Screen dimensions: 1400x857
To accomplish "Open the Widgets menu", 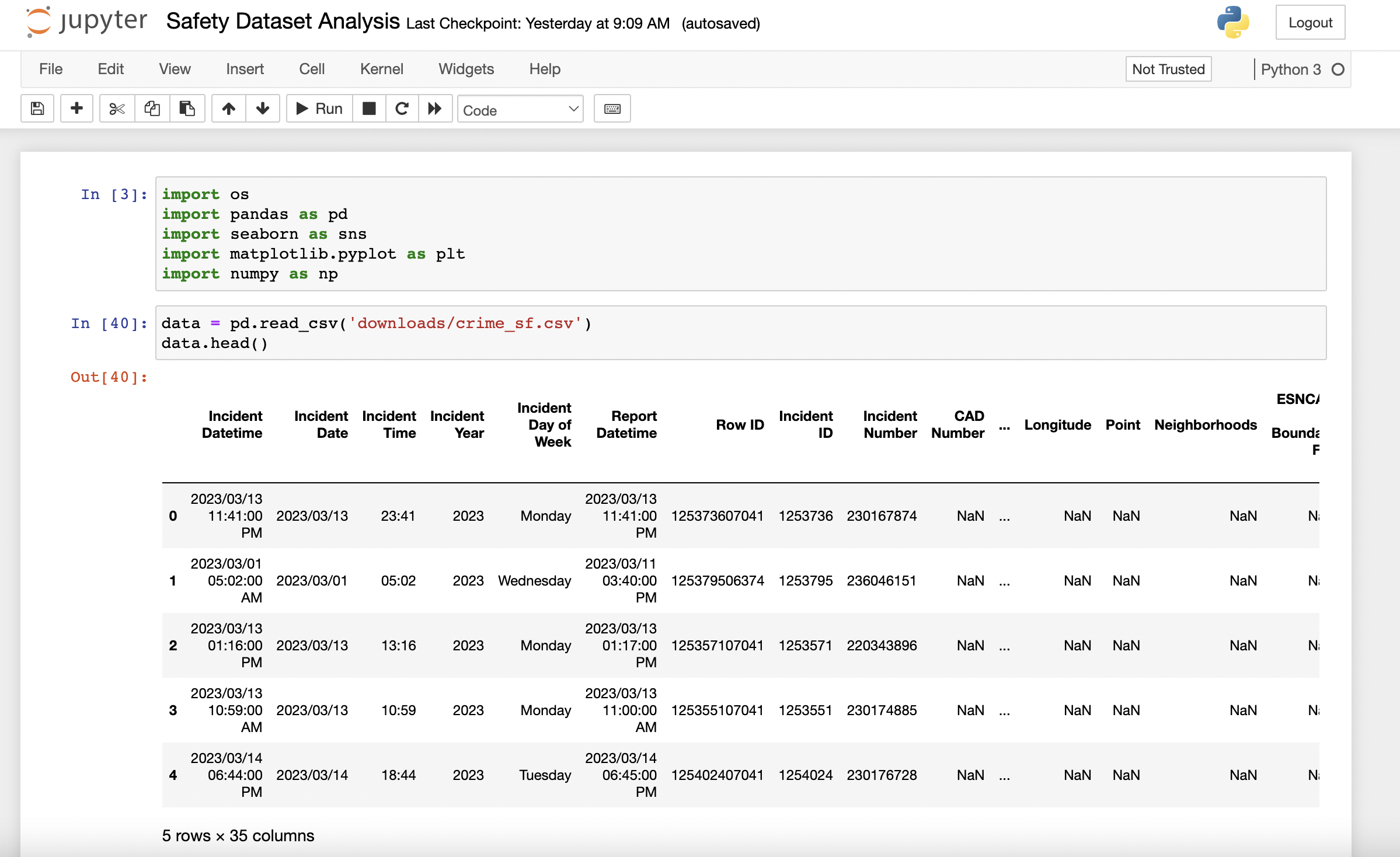I will 466,69.
